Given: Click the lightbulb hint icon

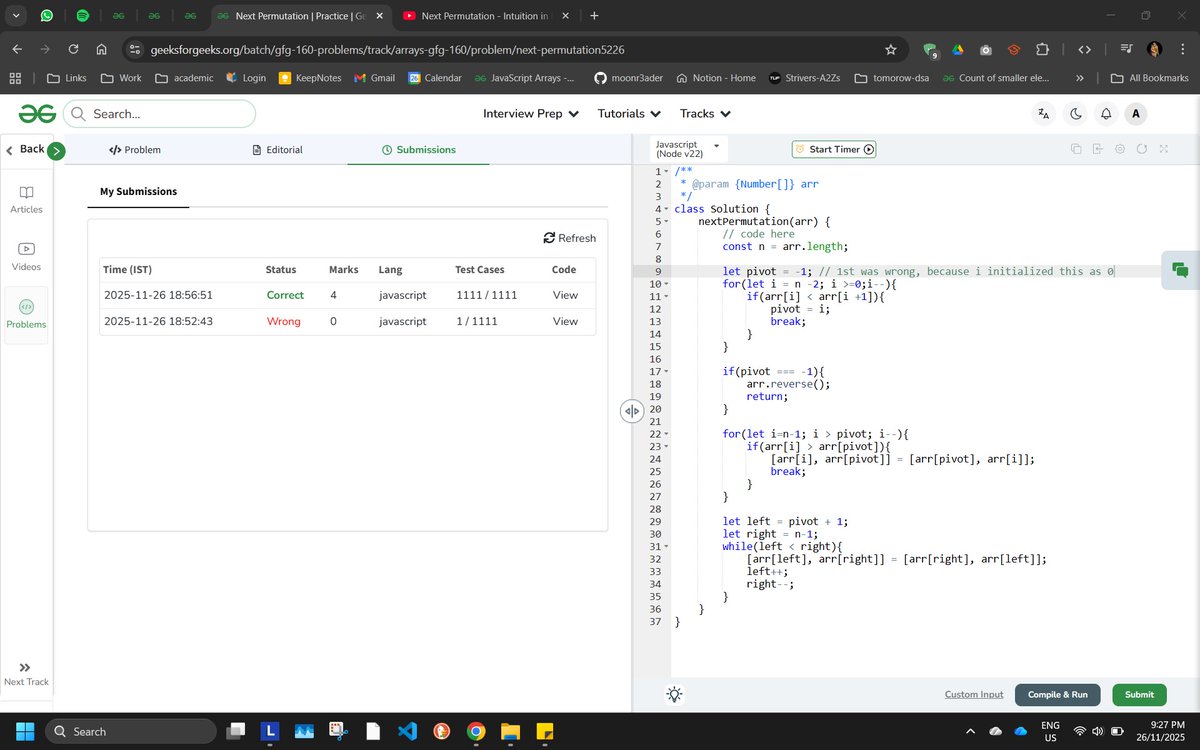Looking at the screenshot, I should (x=675, y=694).
